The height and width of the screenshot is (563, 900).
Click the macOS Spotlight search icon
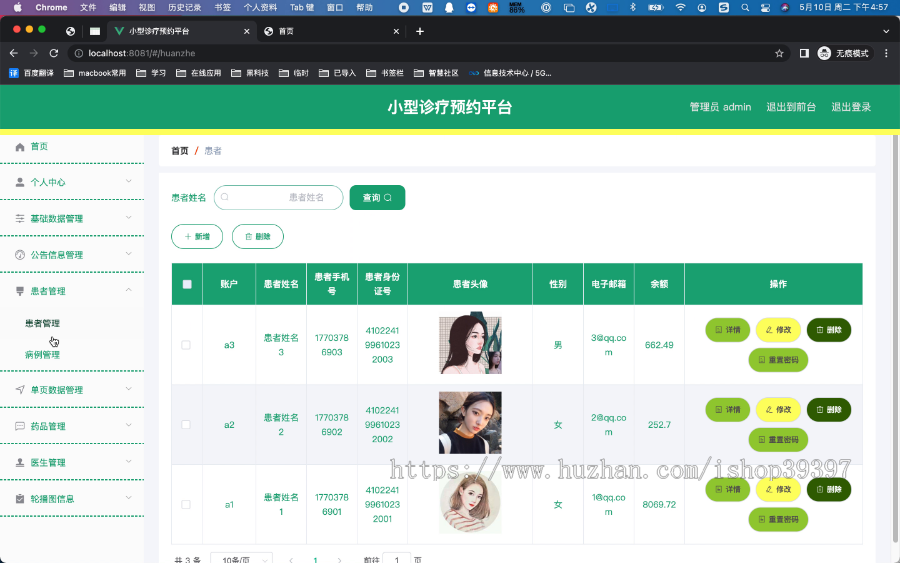pos(745,7)
